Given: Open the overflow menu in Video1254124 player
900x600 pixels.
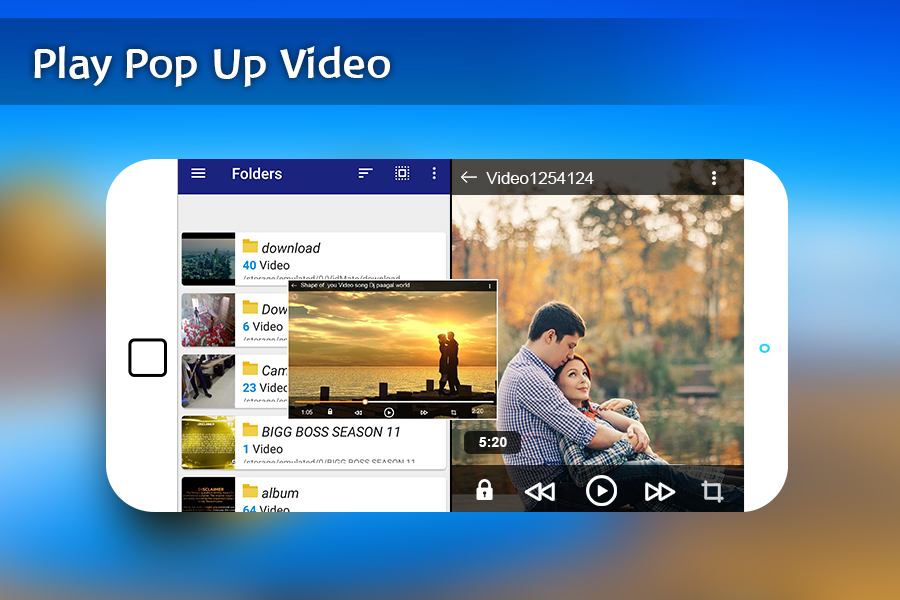Looking at the screenshot, I should pyautogui.click(x=714, y=178).
